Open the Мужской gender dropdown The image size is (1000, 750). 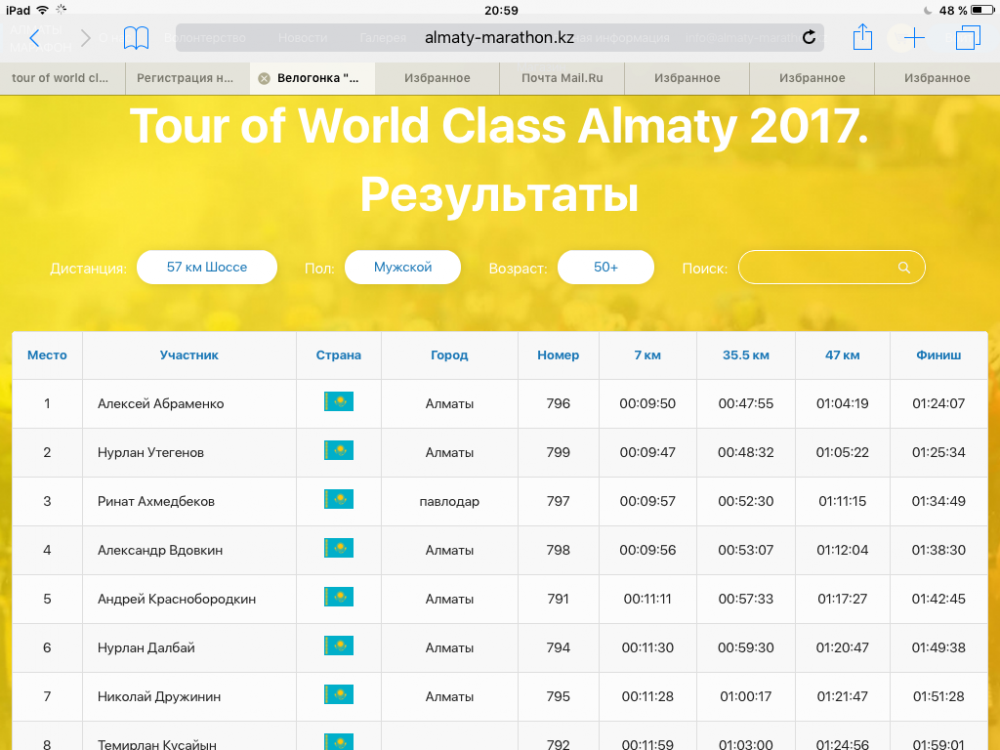[403, 268]
